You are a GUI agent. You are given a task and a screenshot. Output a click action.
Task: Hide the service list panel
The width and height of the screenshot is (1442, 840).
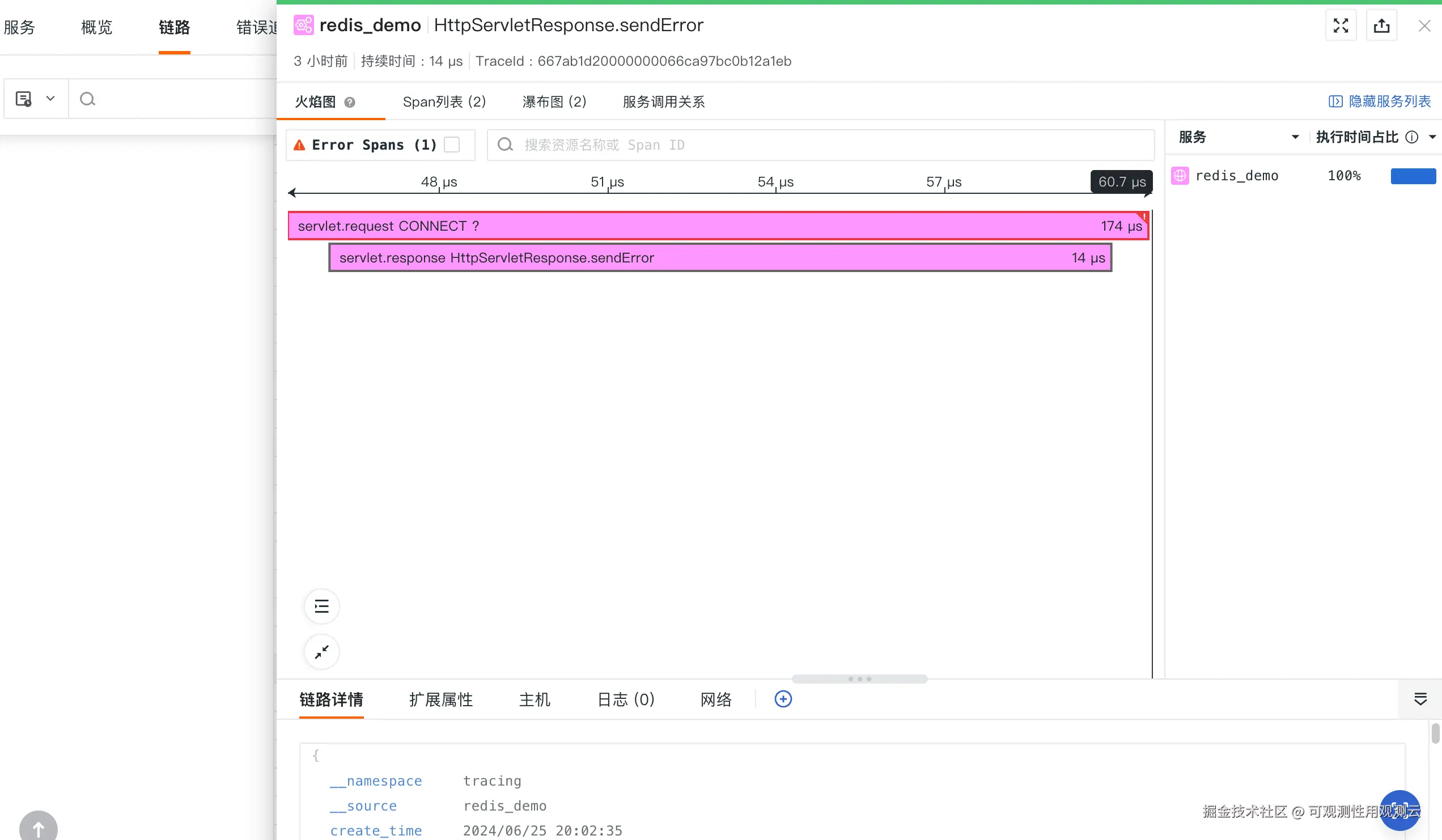tap(1379, 101)
